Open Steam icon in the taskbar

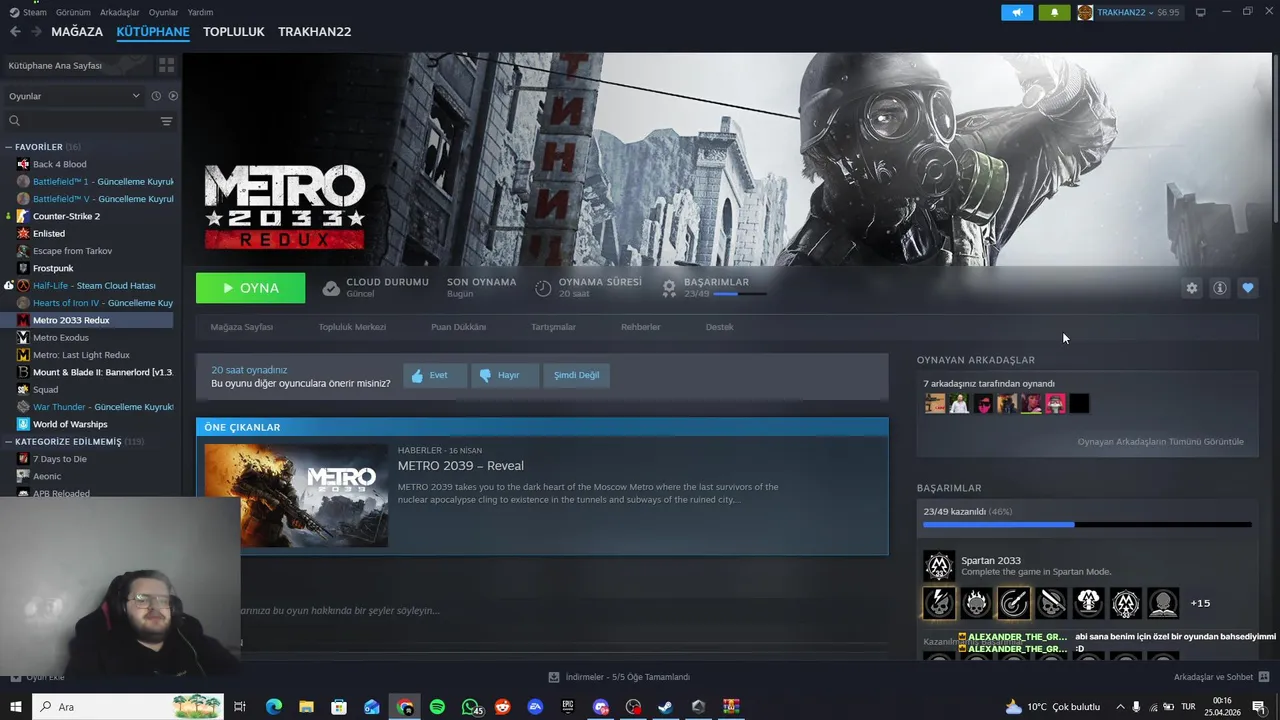point(665,707)
